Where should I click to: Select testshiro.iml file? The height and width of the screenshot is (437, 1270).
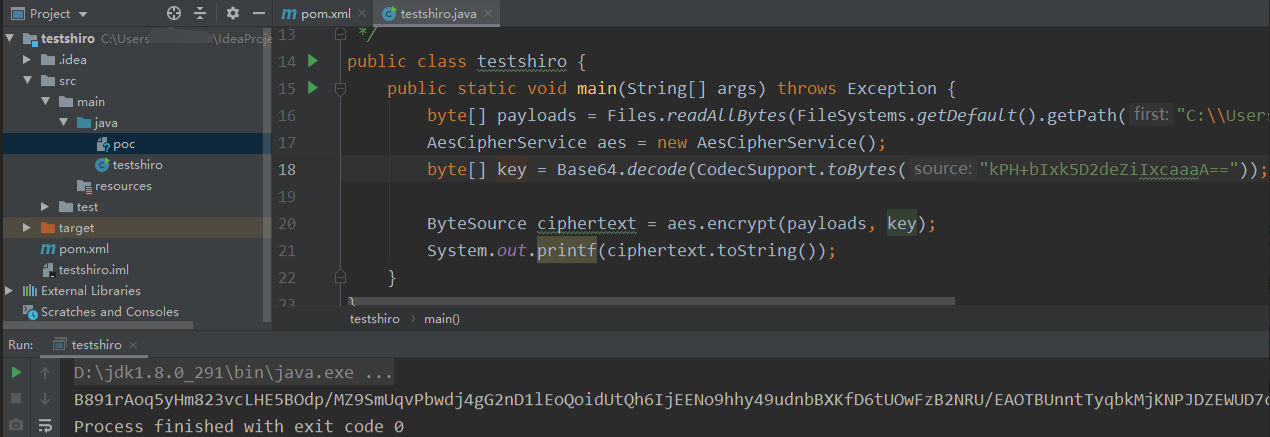(94, 270)
